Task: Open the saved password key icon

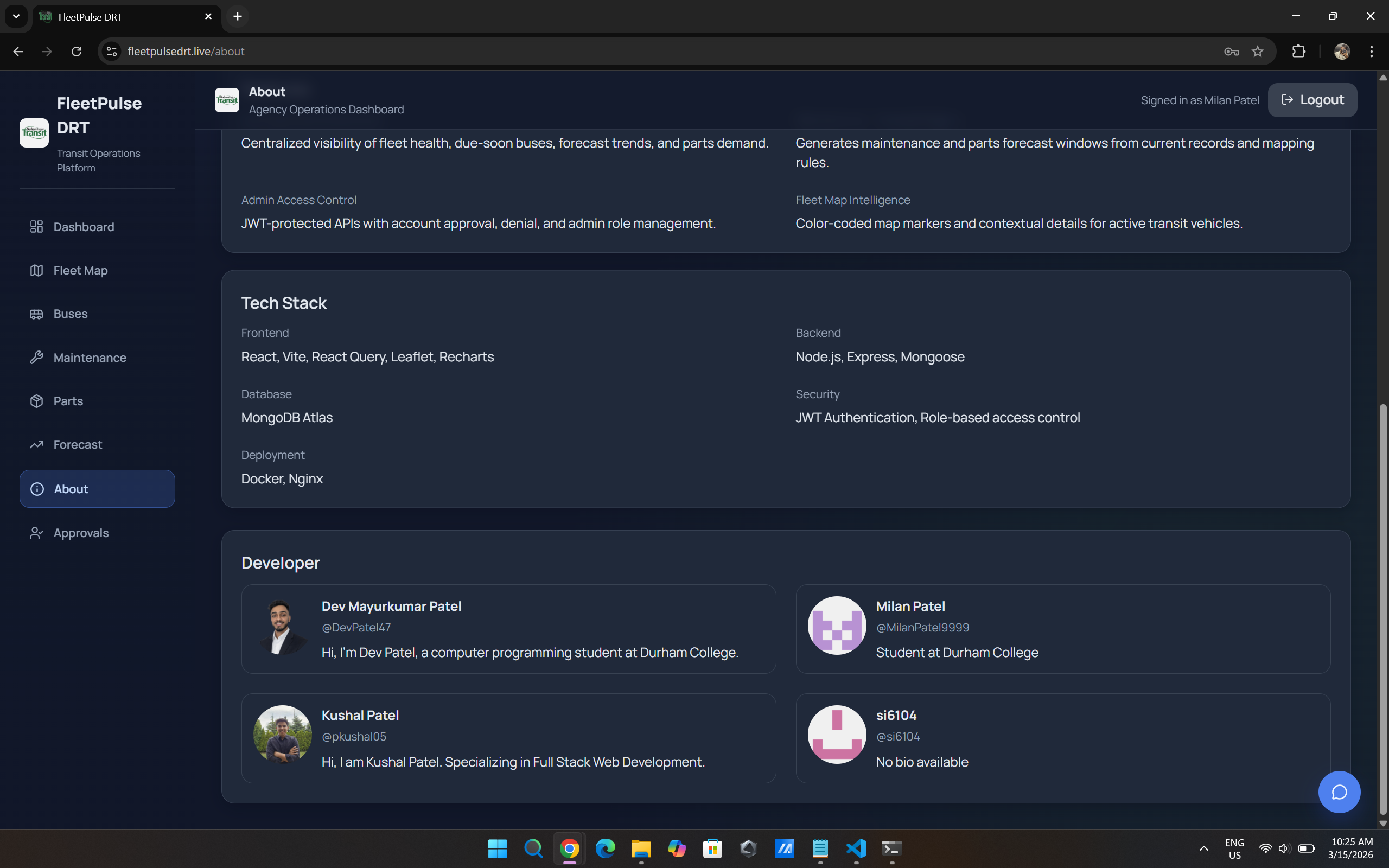Action: tap(1231, 52)
